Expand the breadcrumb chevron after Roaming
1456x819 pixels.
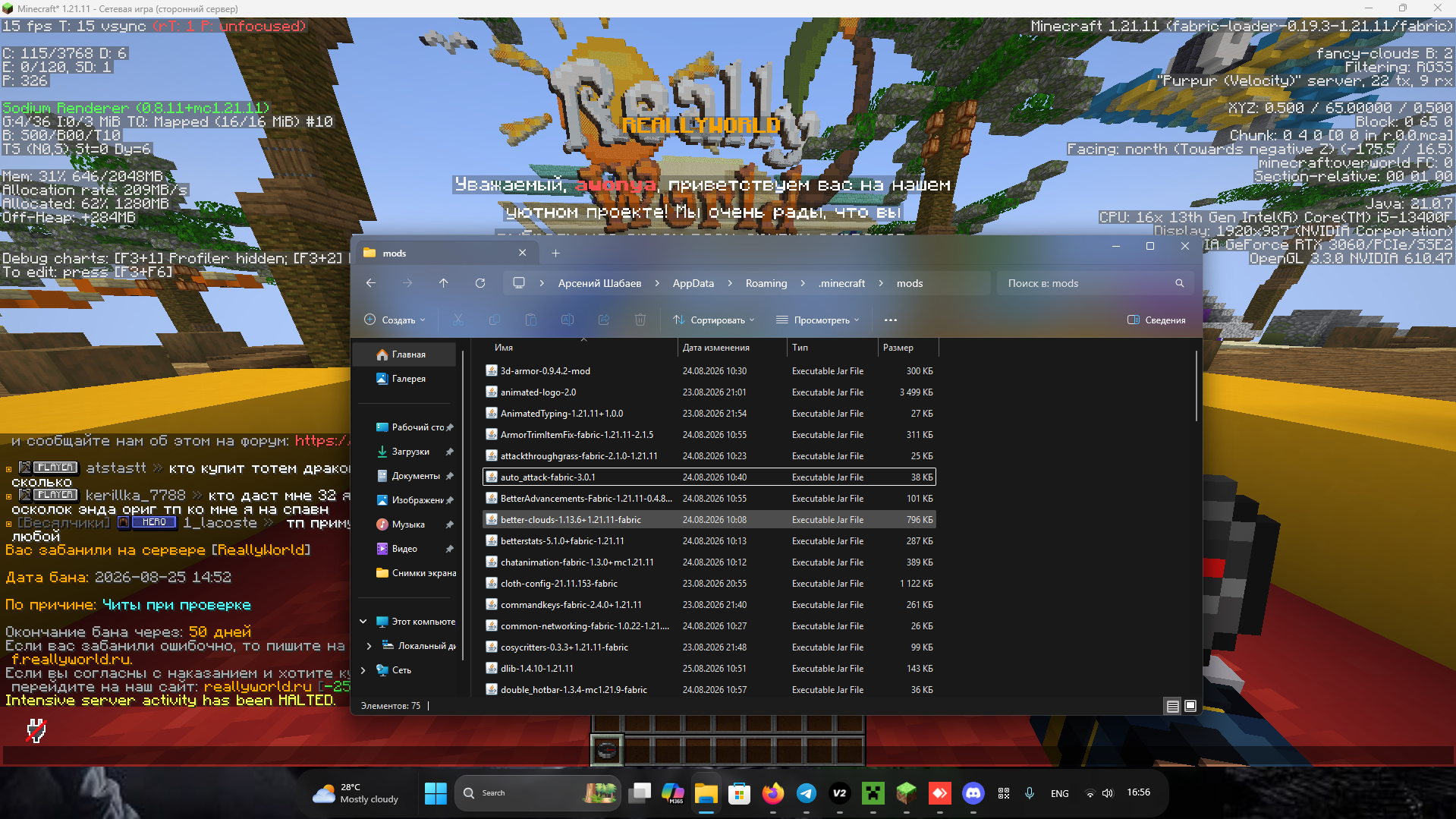coord(803,283)
